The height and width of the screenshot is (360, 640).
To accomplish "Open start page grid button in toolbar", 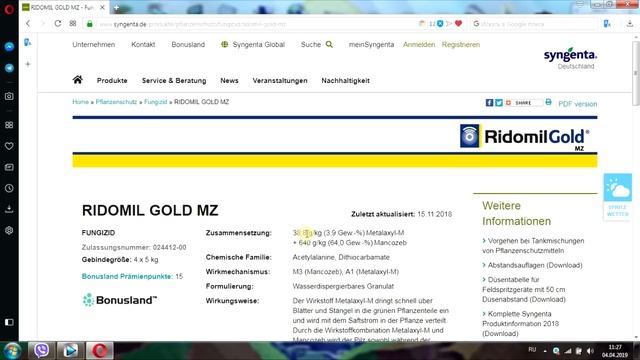I will 73,24.
